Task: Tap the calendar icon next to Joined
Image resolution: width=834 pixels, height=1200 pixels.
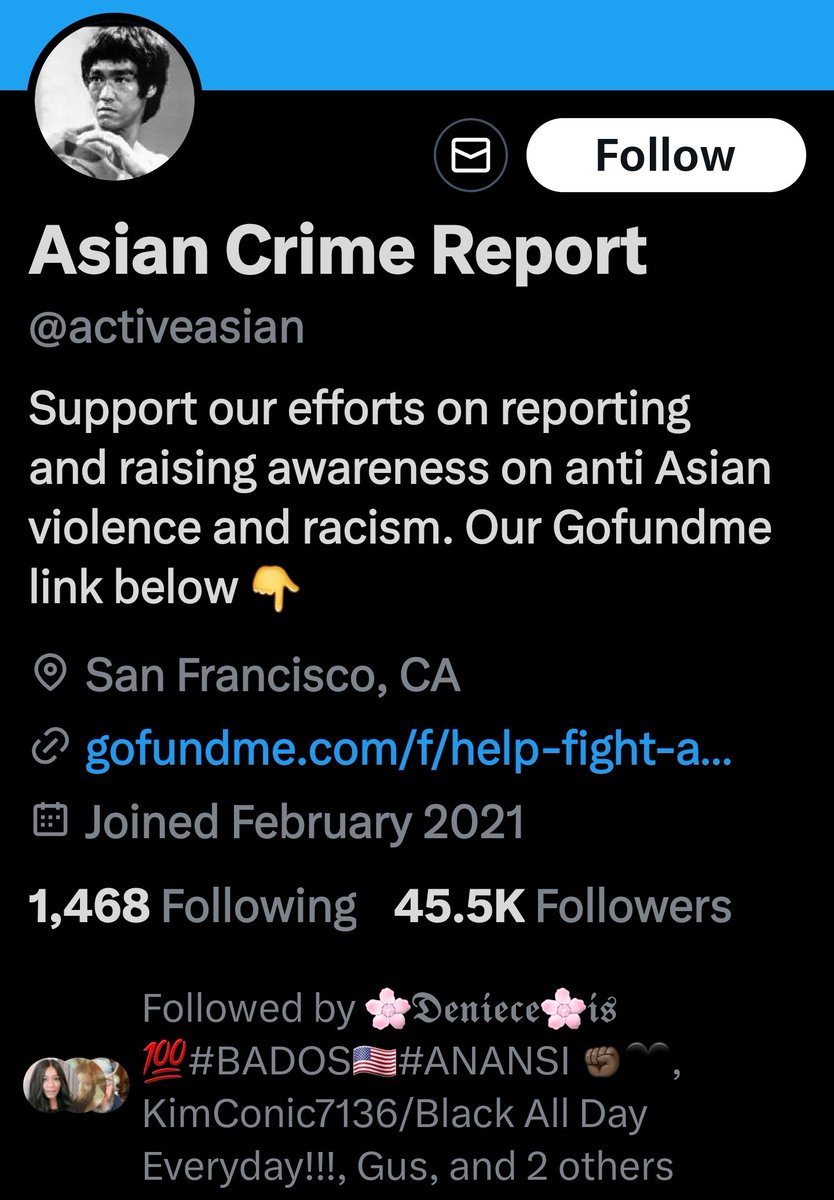Action: point(50,822)
